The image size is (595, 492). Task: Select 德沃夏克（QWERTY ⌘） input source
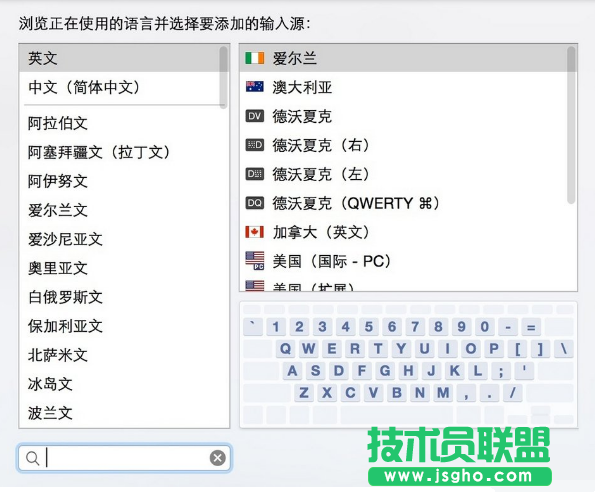pyautogui.click(x=408, y=203)
